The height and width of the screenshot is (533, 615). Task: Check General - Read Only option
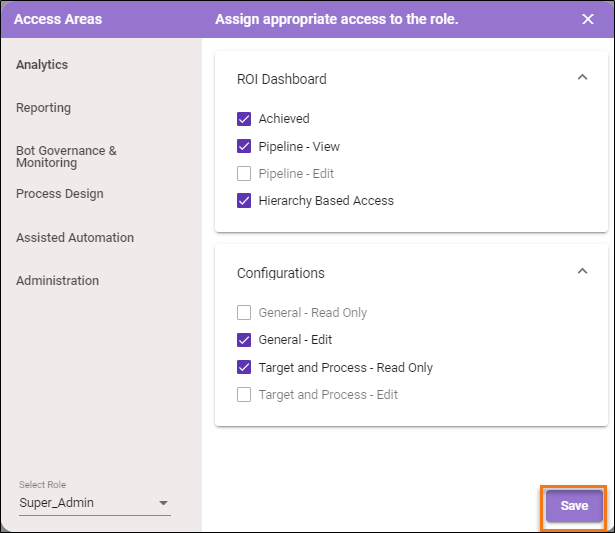(x=244, y=313)
